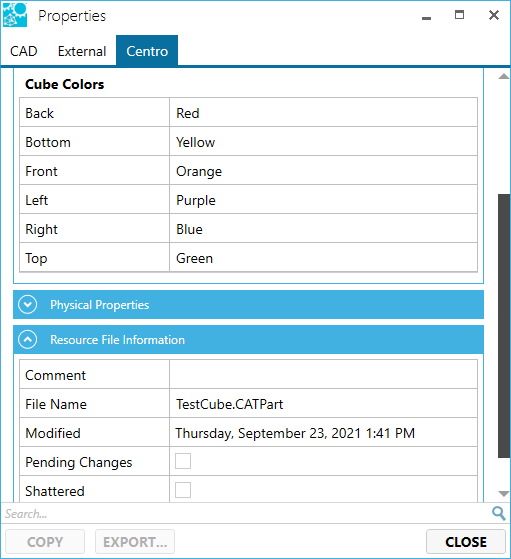The width and height of the screenshot is (511, 559).
Task: Click the COPY button
Action: click(45, 542)
